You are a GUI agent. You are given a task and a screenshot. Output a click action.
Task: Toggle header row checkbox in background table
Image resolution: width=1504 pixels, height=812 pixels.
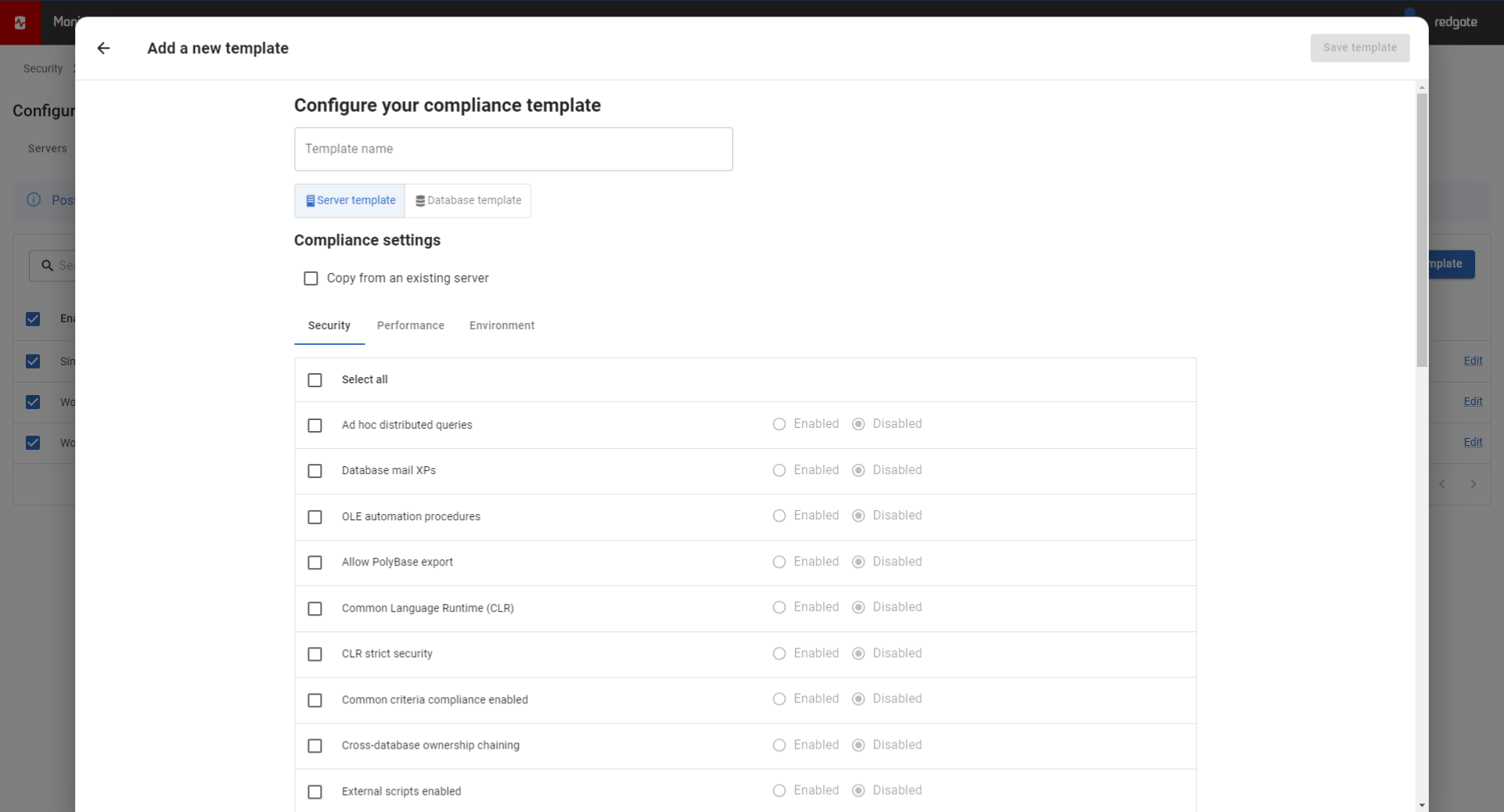pyautogui.click(x=33, y=319)
